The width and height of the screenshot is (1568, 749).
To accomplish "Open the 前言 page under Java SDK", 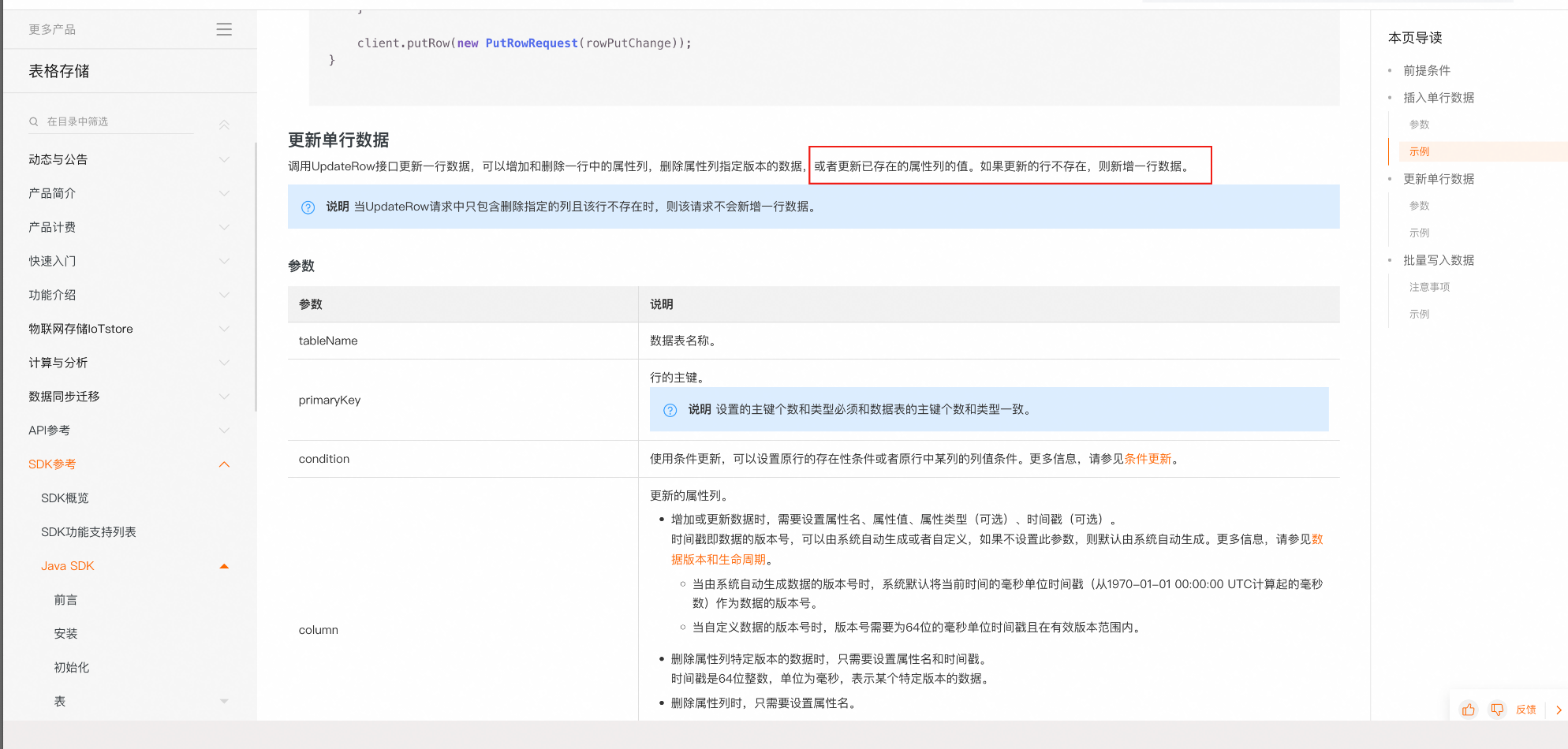I will click(x=65, y=600).
